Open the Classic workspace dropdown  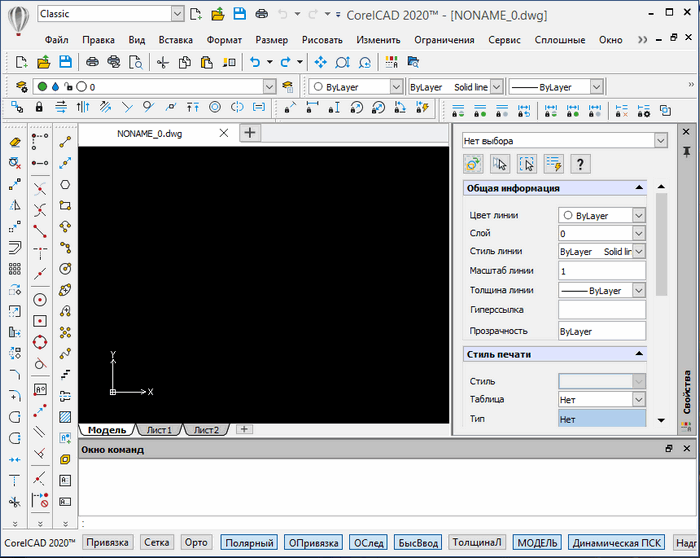(177, 14)
